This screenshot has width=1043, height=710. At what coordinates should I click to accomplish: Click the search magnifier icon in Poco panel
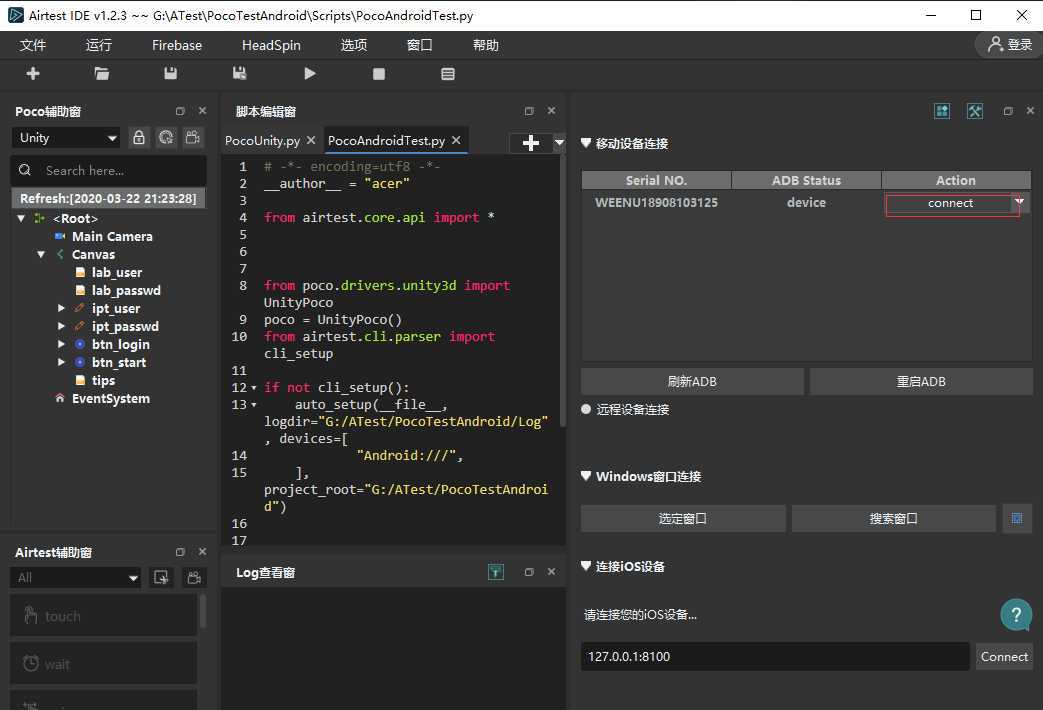point(25,170)
